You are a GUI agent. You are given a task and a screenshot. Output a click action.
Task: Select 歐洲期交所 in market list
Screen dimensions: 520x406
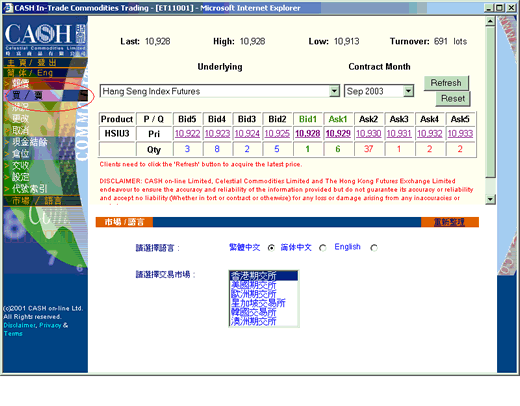tap(263, 294)
